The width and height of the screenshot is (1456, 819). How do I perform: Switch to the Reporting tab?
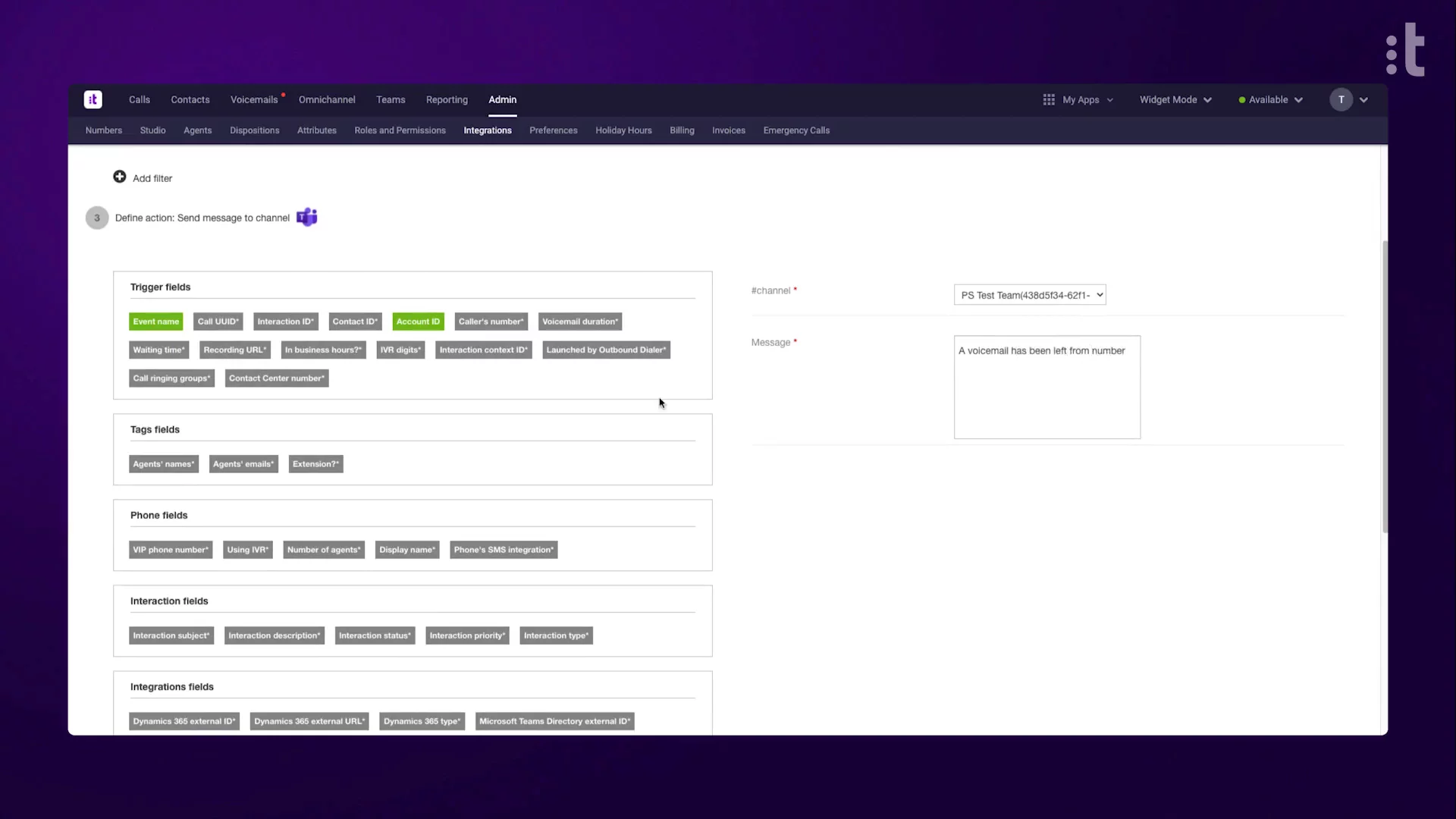[x=447, y=99]
